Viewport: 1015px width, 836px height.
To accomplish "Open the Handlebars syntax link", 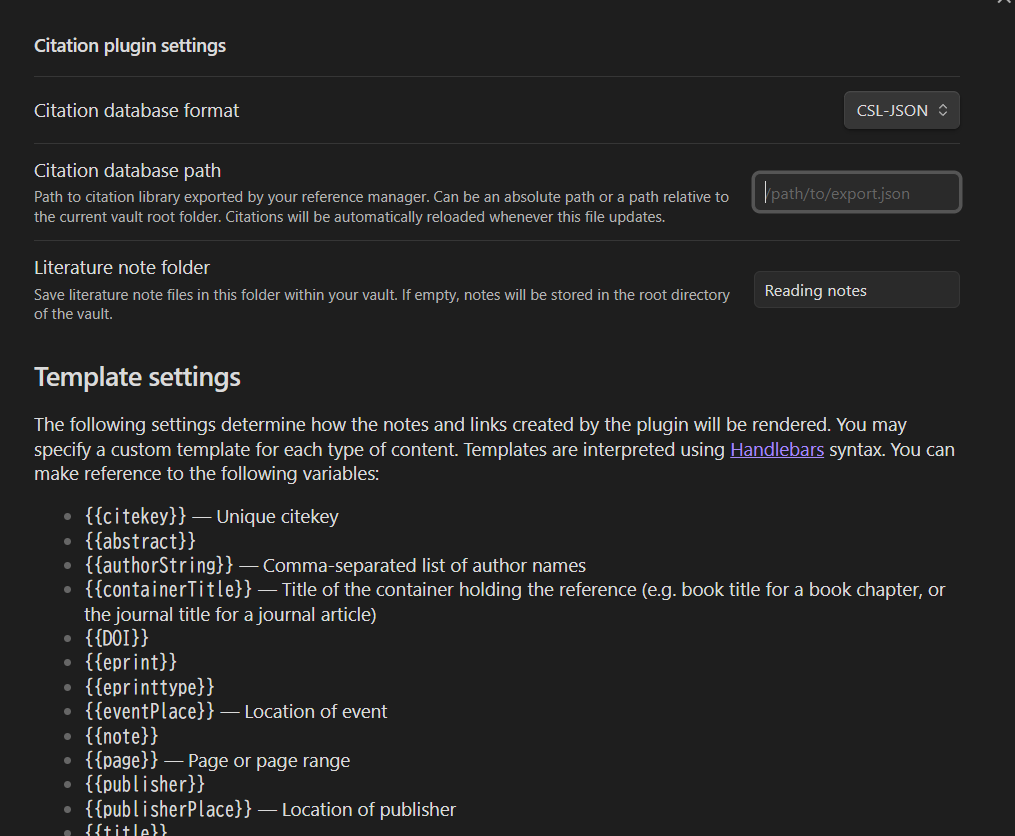I will click(x=777, y=449).
